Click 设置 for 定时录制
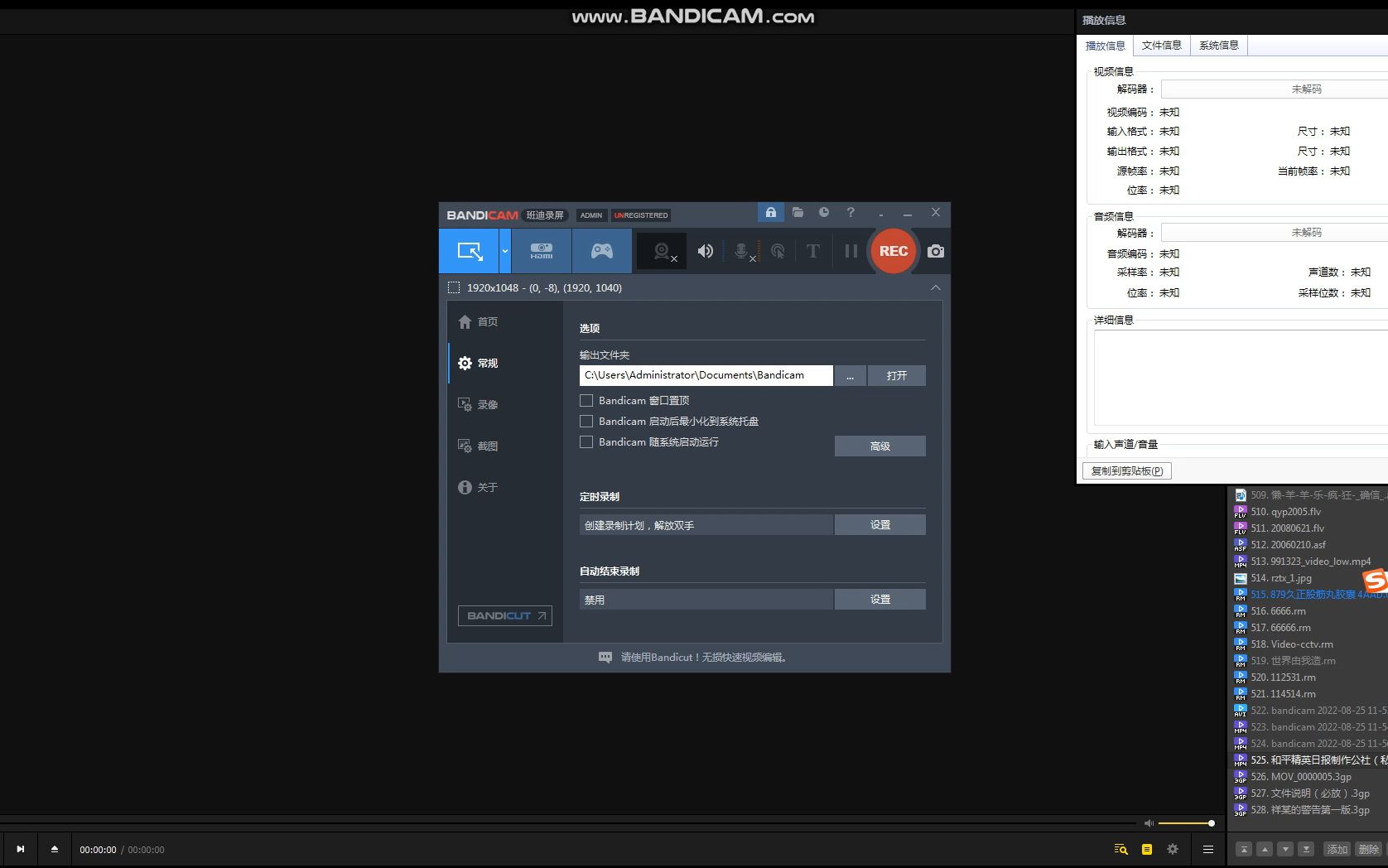This screenshot has height=868, width=1388. coord(880,524)
